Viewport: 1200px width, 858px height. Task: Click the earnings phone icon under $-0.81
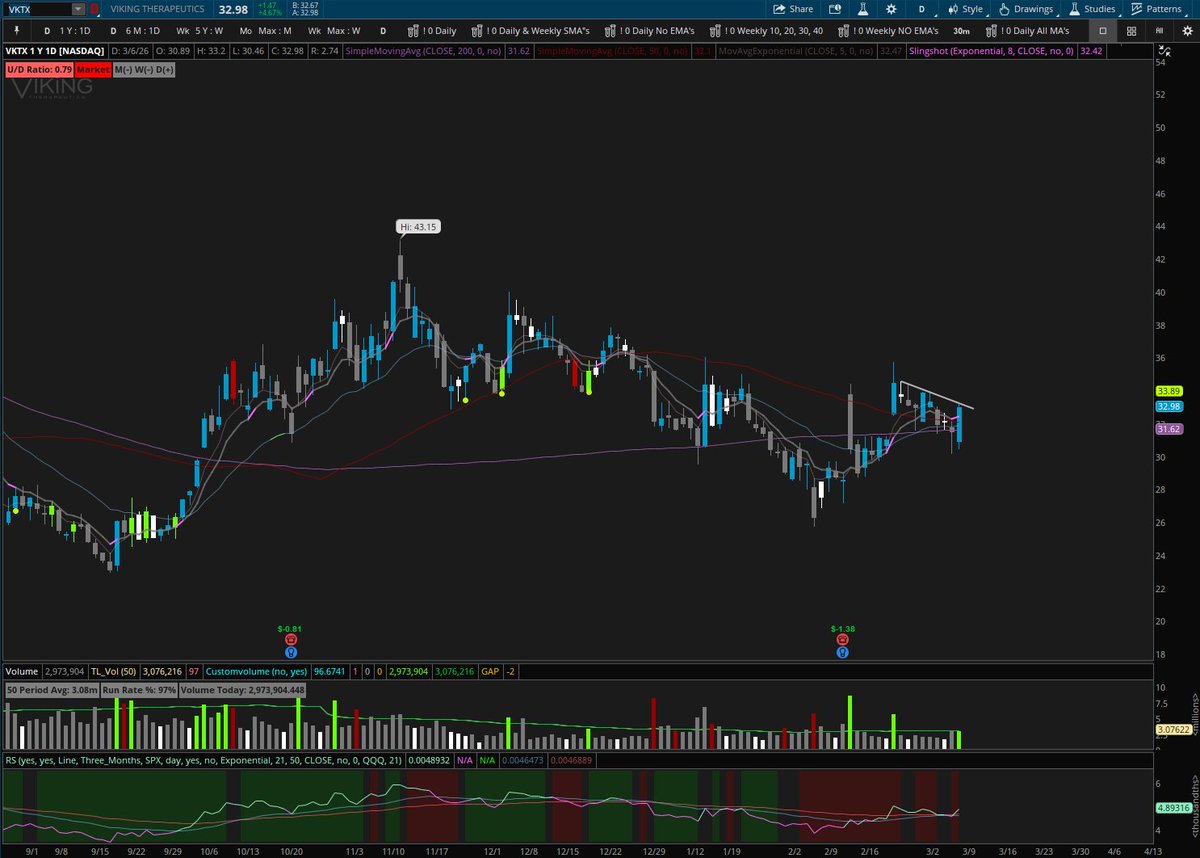click(x=290, y=640)
